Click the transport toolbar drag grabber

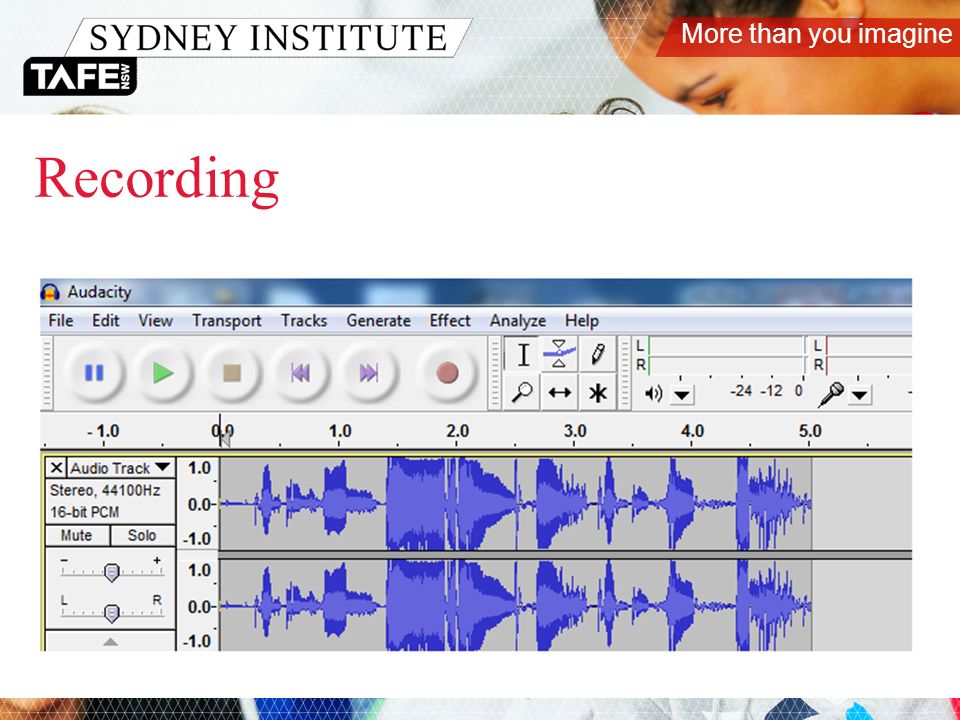(x=47, y=373)
